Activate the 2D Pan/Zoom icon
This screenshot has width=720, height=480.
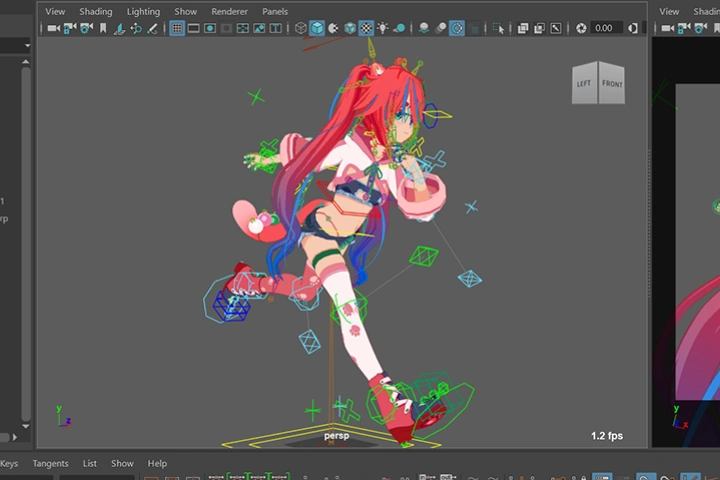[136, 28]
